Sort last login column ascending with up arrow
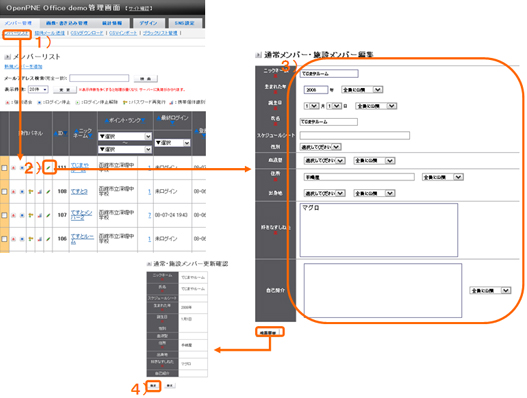The width and height of the screenshot is (527, 398). pos(158,118)
